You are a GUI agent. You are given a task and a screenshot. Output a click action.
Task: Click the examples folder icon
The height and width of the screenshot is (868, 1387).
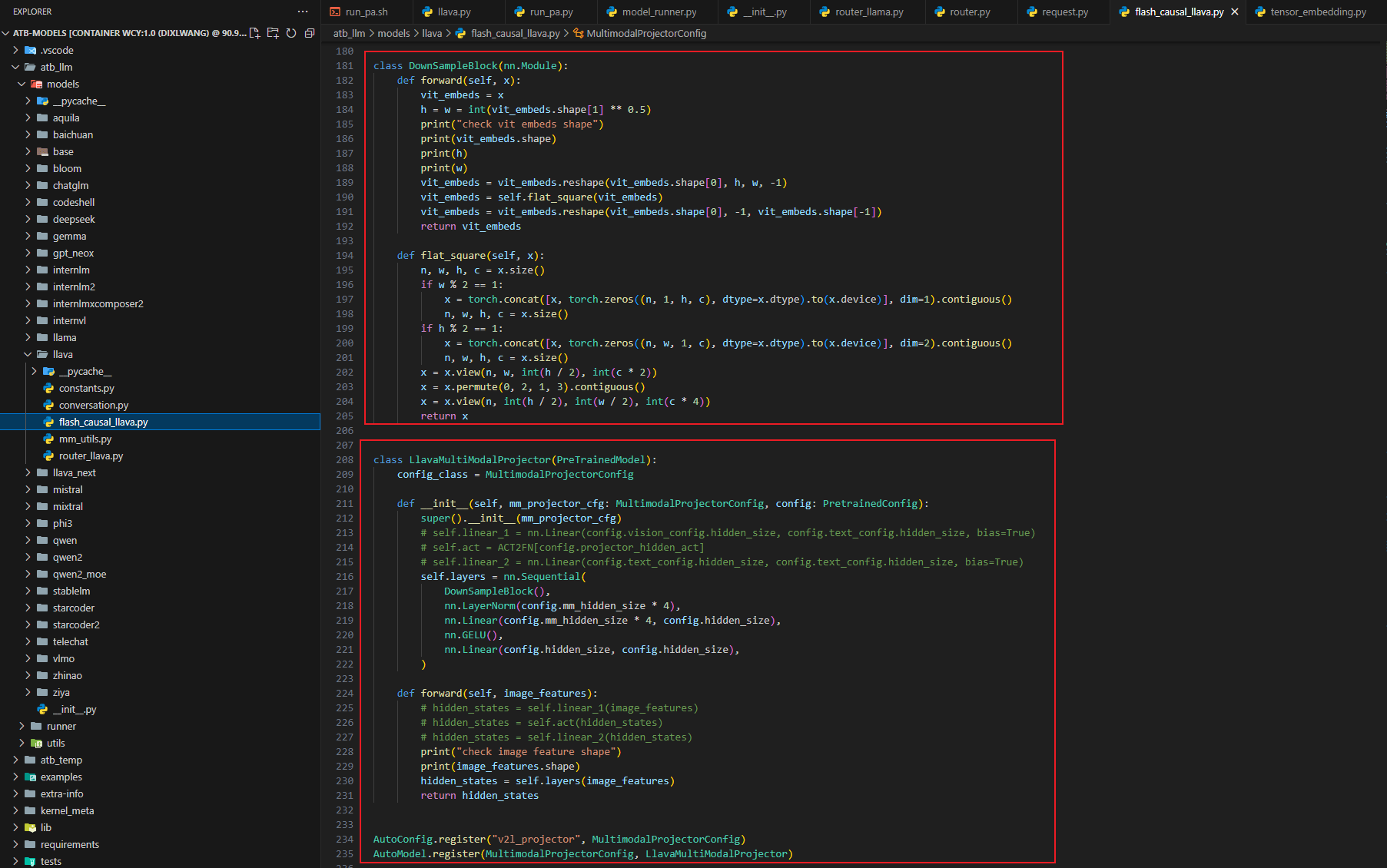click(x=30, y=777)
